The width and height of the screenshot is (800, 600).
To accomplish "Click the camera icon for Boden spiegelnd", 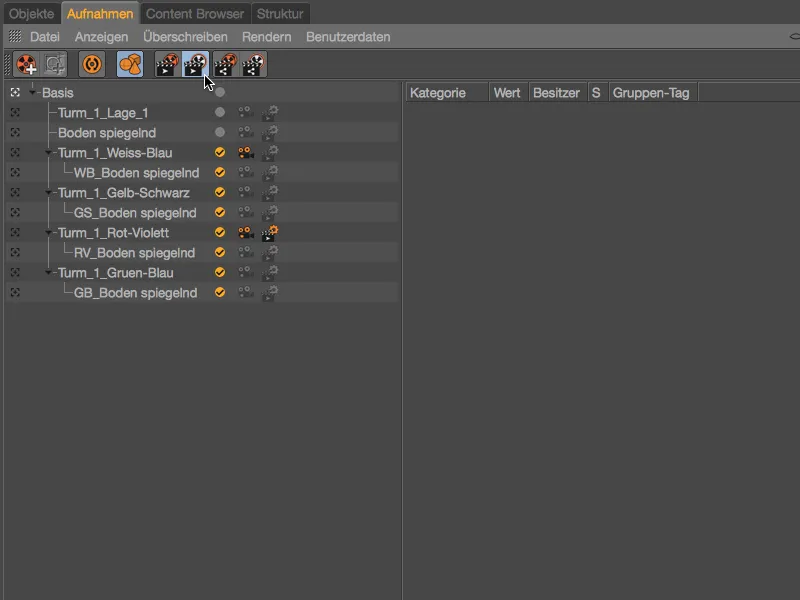I will point(245,133).
